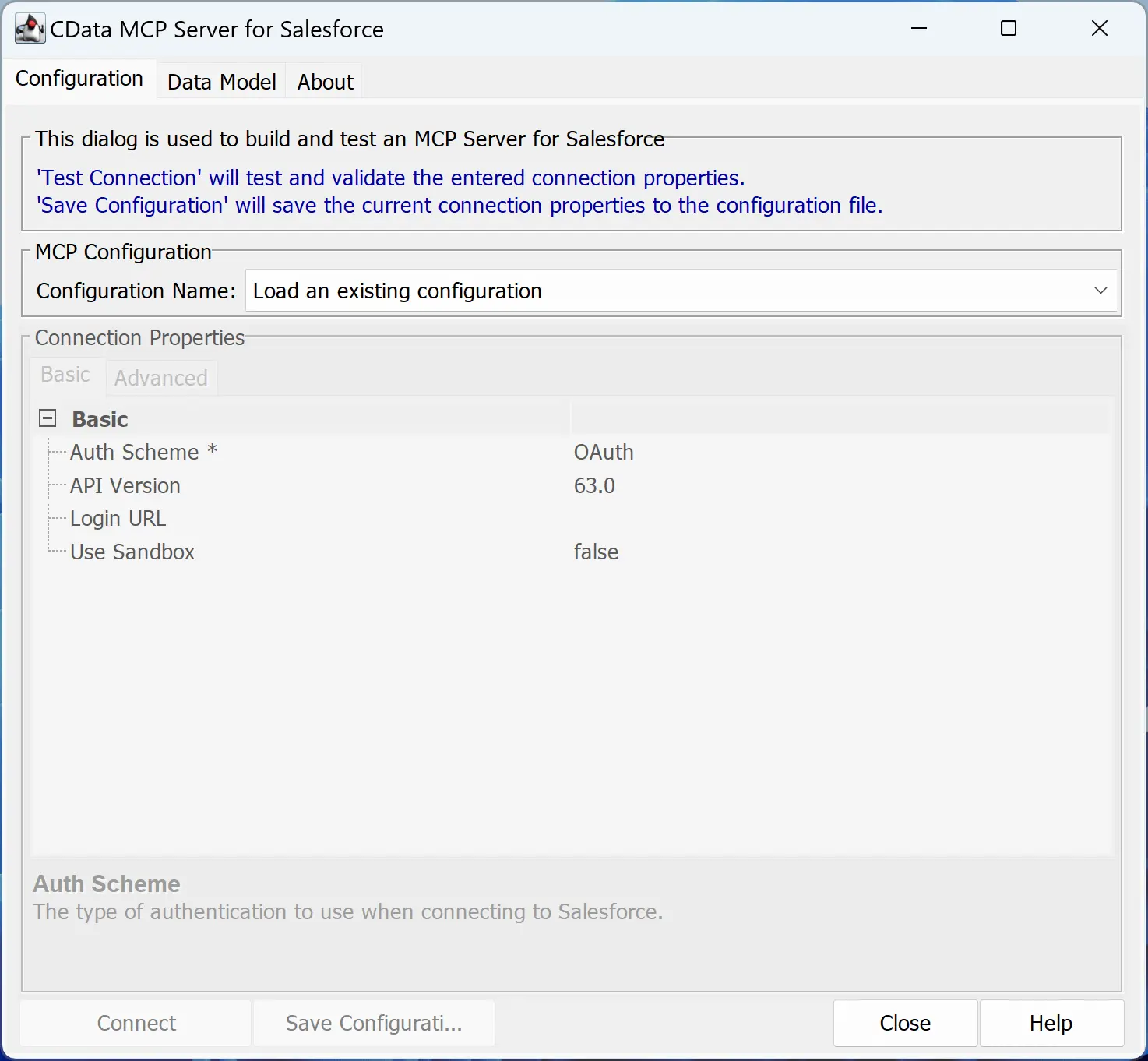Image resolution: width=1148 pixels, height=1061 pixels.
Task: Click the CData logo in the title bar
Action: point(29,28)
